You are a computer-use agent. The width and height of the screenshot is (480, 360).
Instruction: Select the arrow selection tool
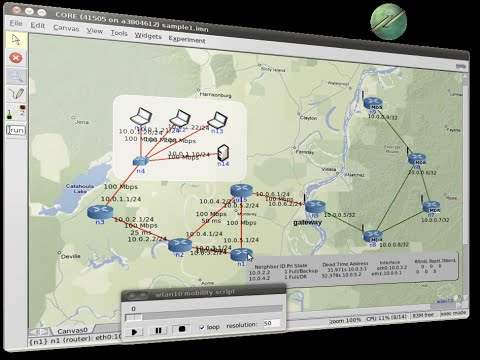(x=16, y=40)
